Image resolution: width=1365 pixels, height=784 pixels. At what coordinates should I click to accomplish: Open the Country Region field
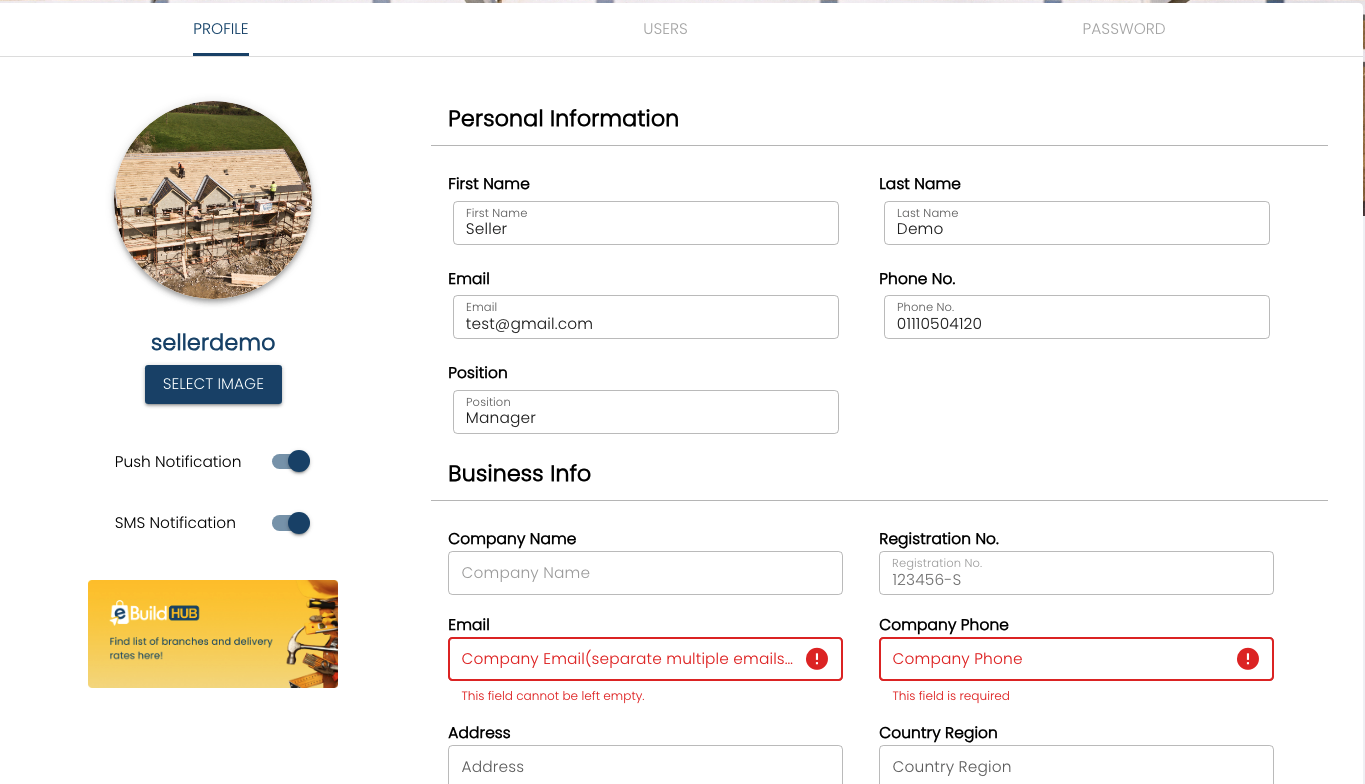tap(1076, 766)
